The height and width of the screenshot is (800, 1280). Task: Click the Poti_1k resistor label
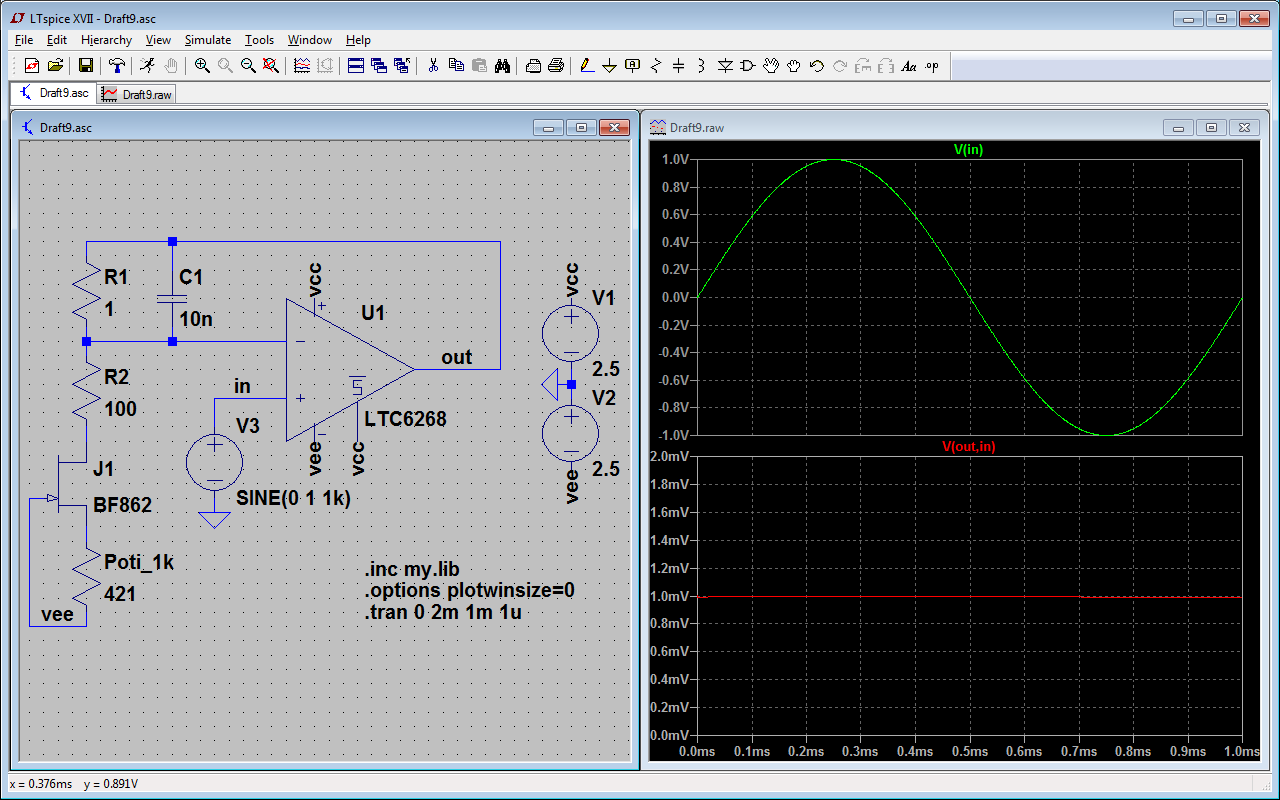pyautogui.click(x=139, y=562)
